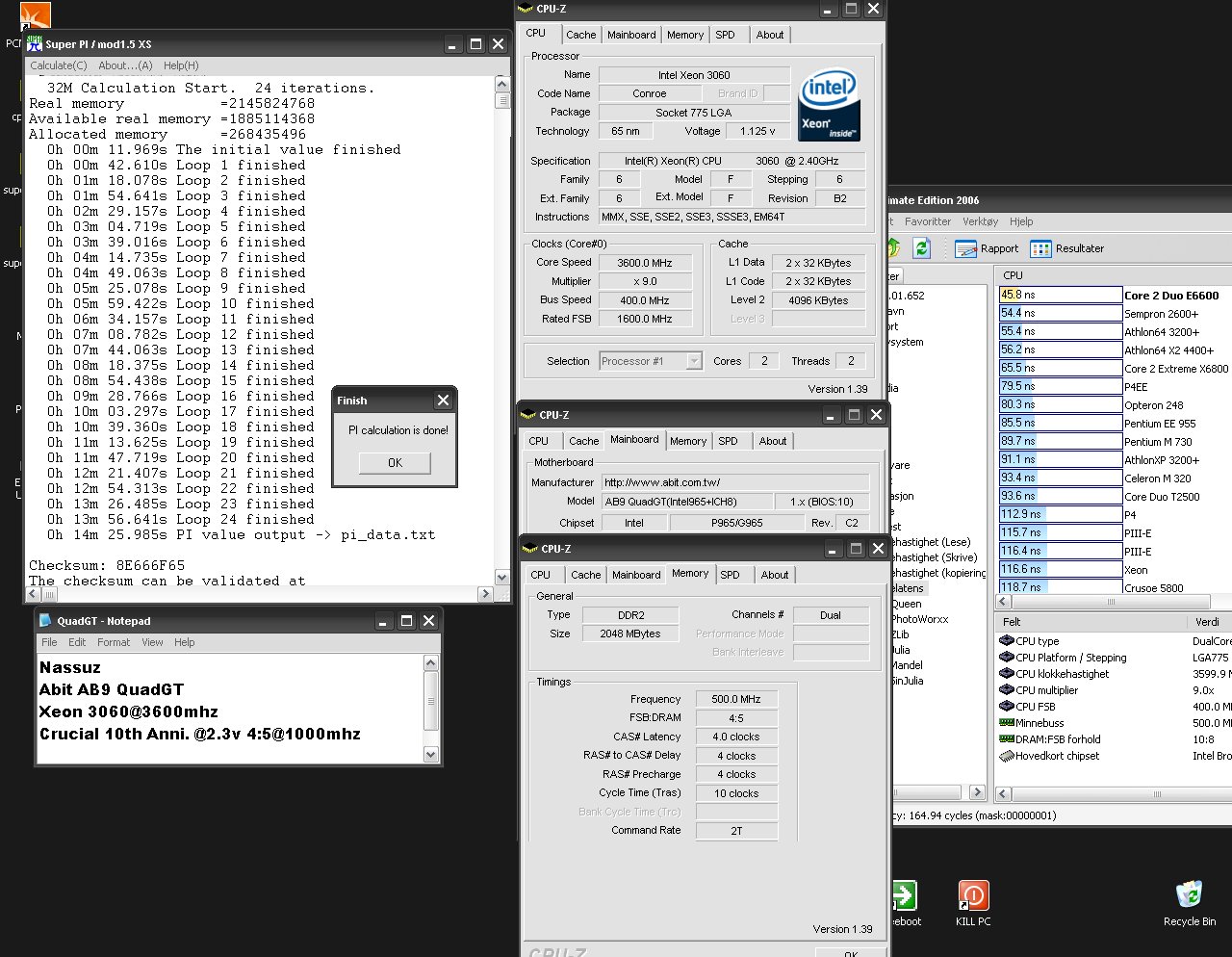Open the File menu in Notepad
The height and width of the screenshot is (957, 1232).
[x=49, y=642]
